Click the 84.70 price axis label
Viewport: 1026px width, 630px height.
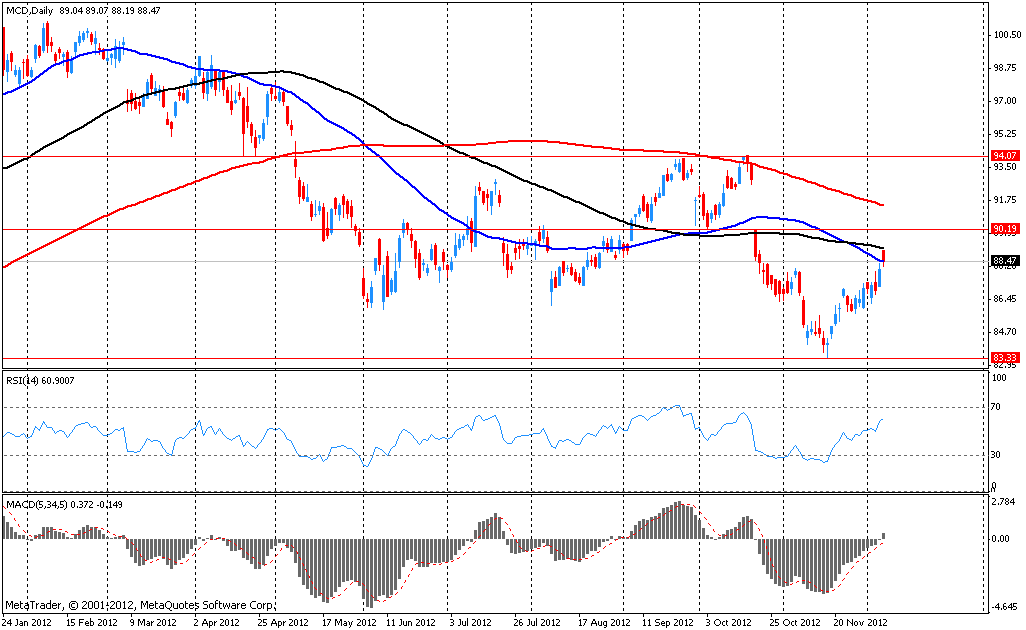(x=1004, y=332)
